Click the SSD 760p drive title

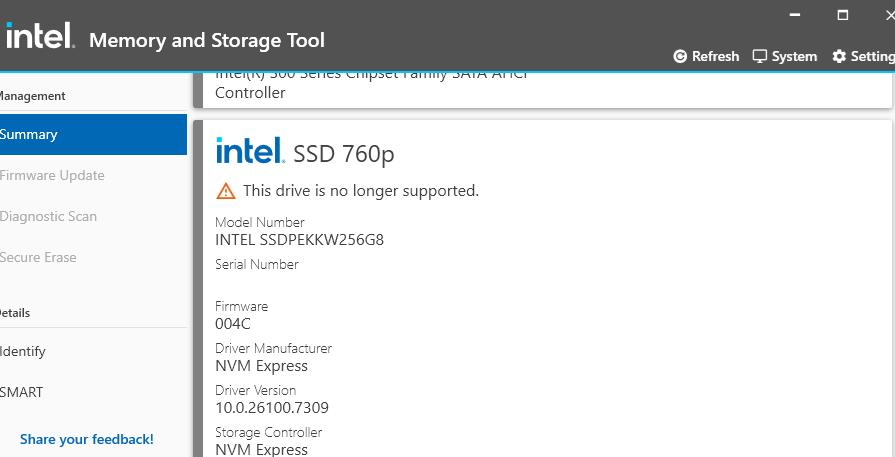point(344,154)
